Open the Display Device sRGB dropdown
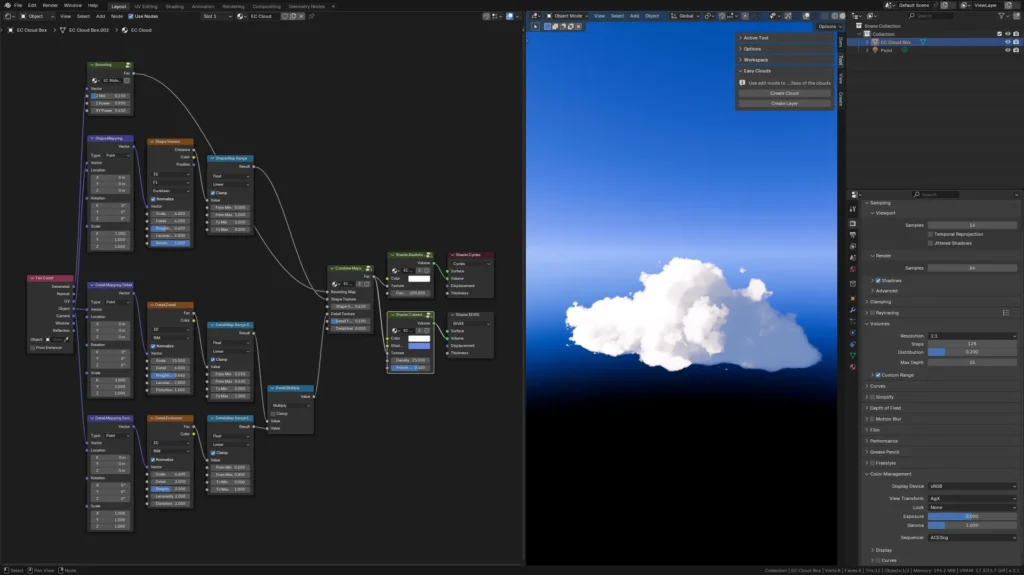Screen dimensions: 1024x575 (x=972, y=486)
